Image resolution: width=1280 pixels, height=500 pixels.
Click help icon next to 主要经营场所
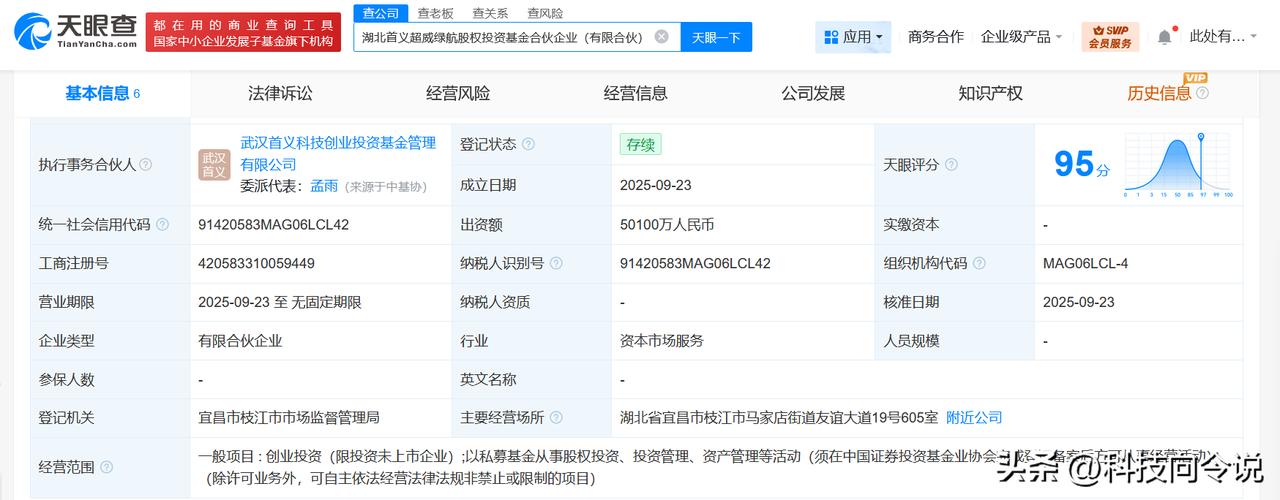556,418
